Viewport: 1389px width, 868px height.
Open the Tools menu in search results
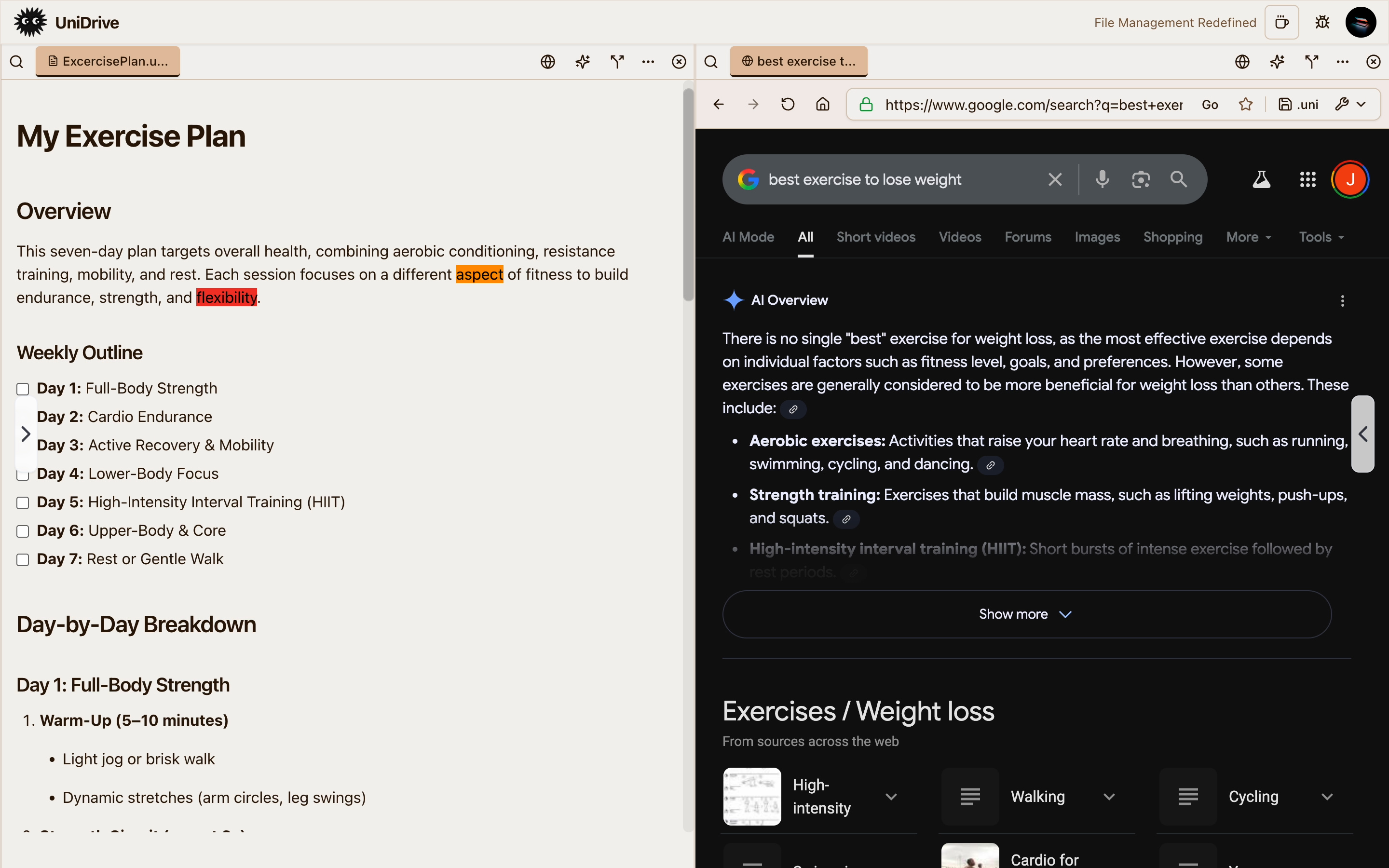[x=1320, y=236]
